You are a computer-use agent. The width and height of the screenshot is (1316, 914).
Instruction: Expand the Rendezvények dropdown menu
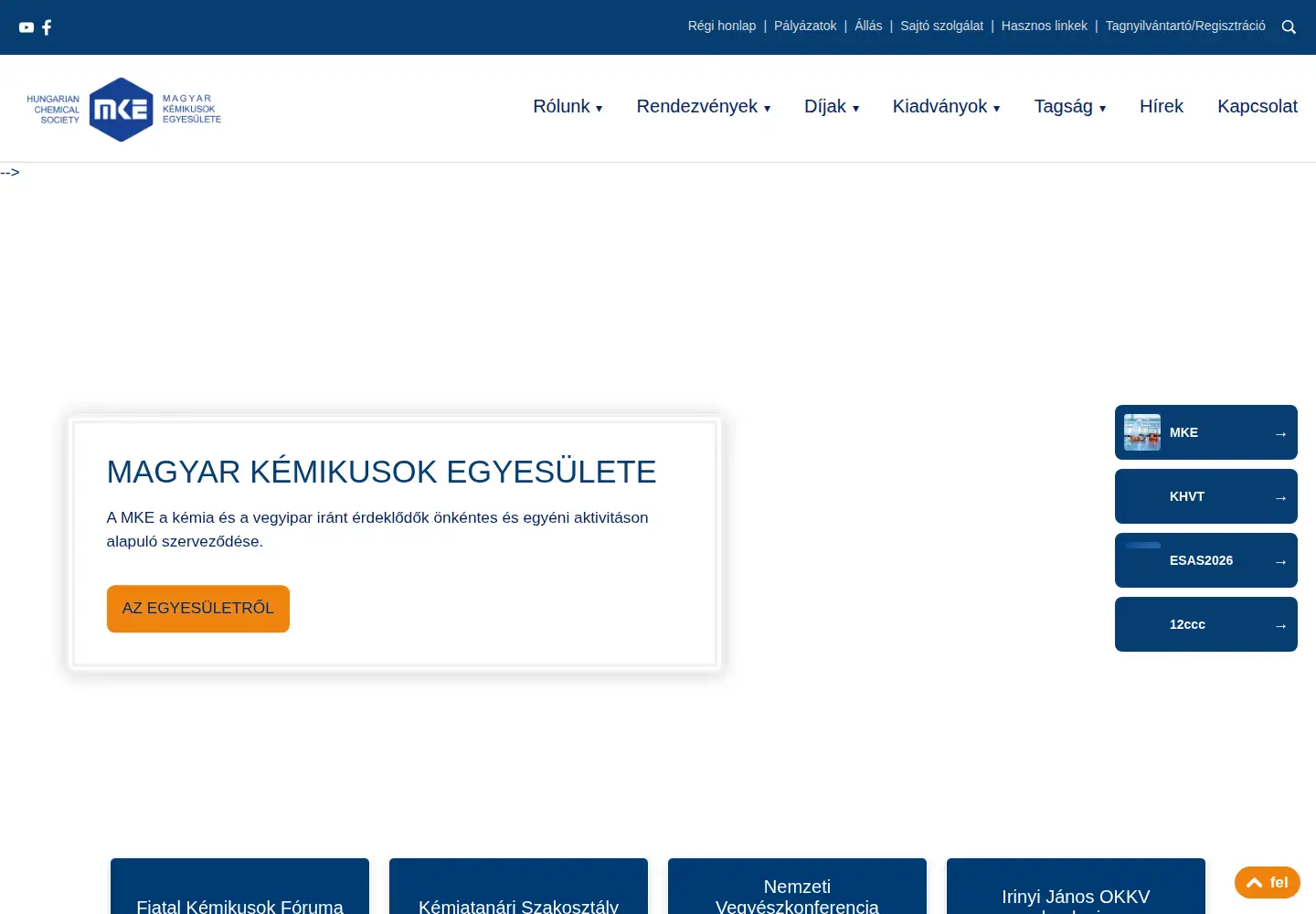pyautogui.click(x=704, y=107)
